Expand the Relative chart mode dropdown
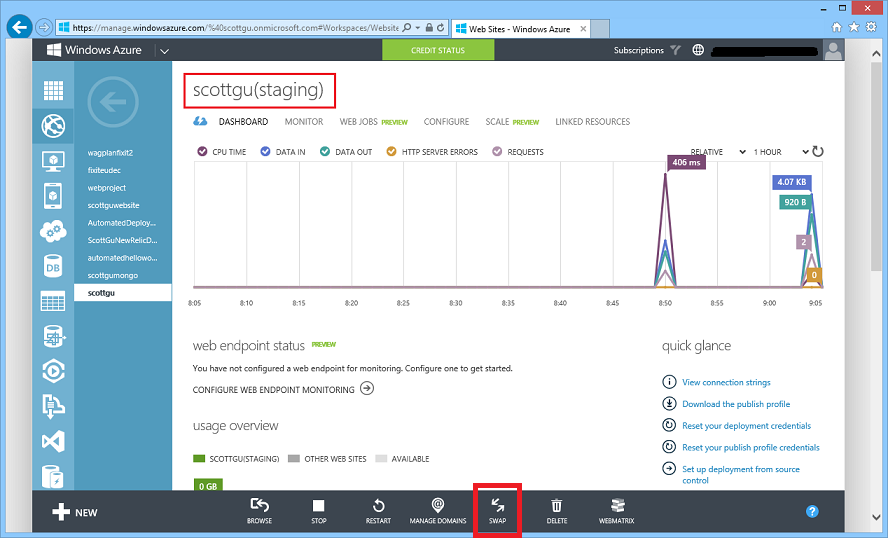The width and height of the screenshot is (888, 538). (718, 152)
